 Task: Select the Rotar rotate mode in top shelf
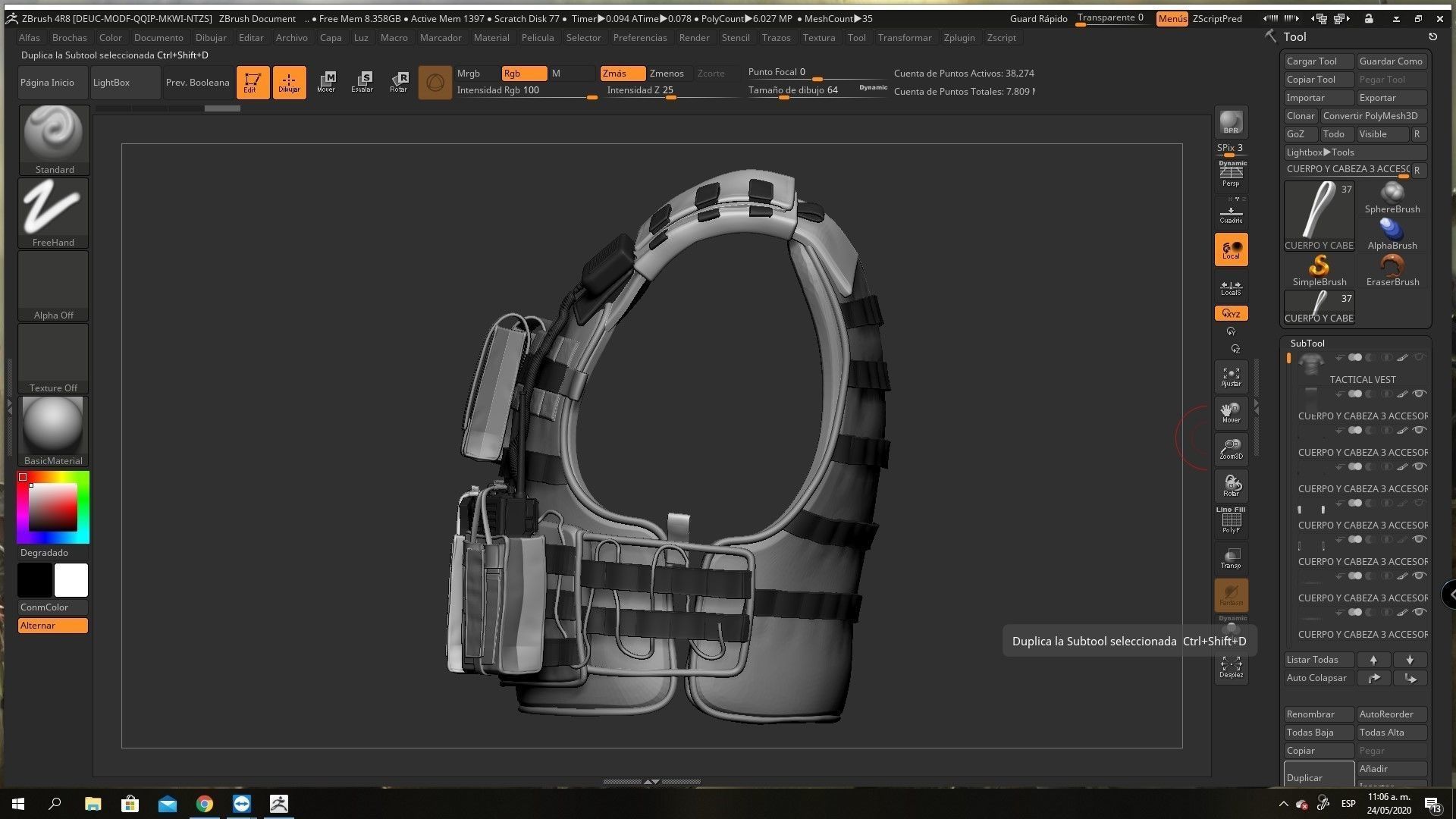pyautogui.click(x=399, y=82)
